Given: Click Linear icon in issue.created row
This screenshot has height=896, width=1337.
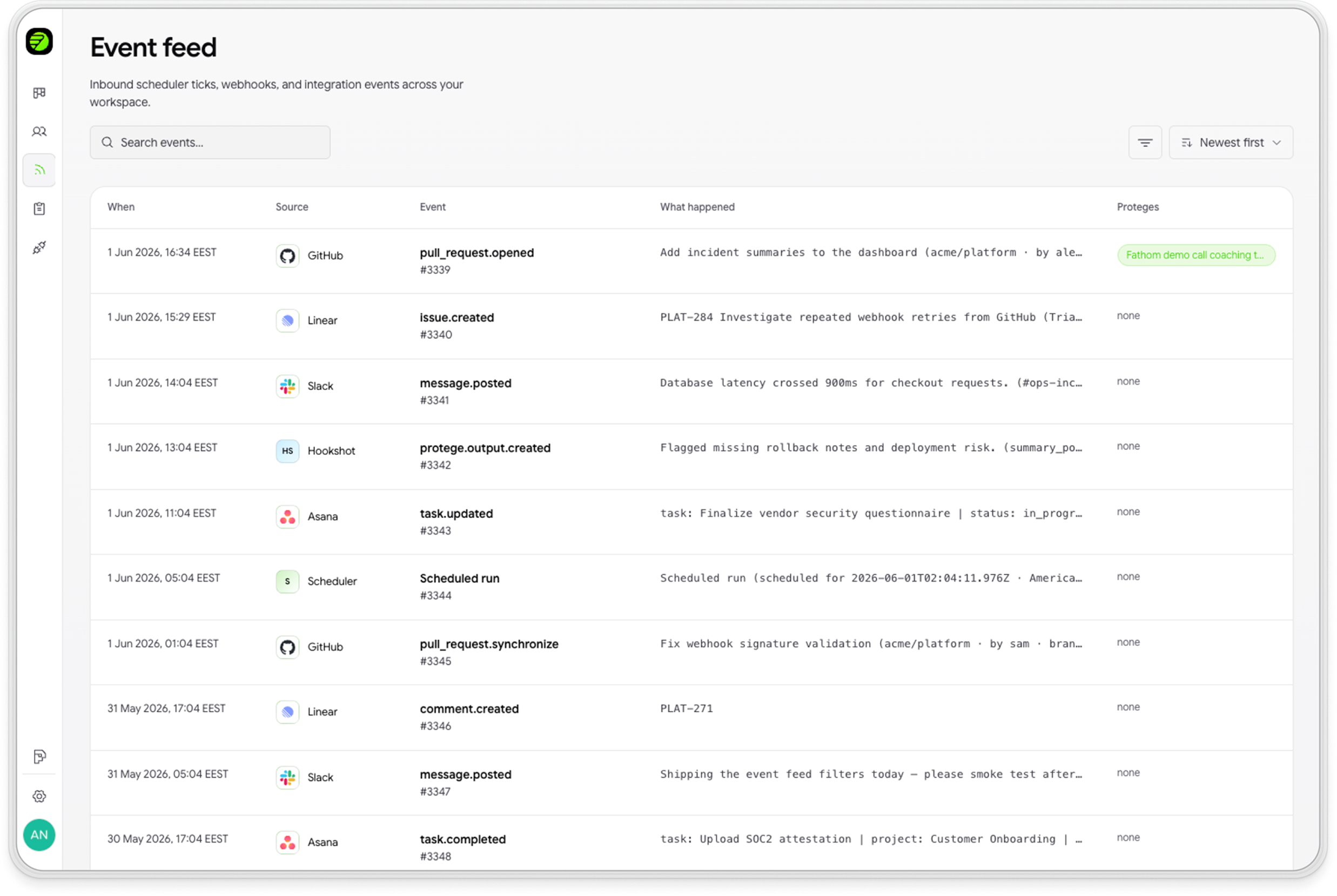Looking at the screenshot, I should coord(287,321).
